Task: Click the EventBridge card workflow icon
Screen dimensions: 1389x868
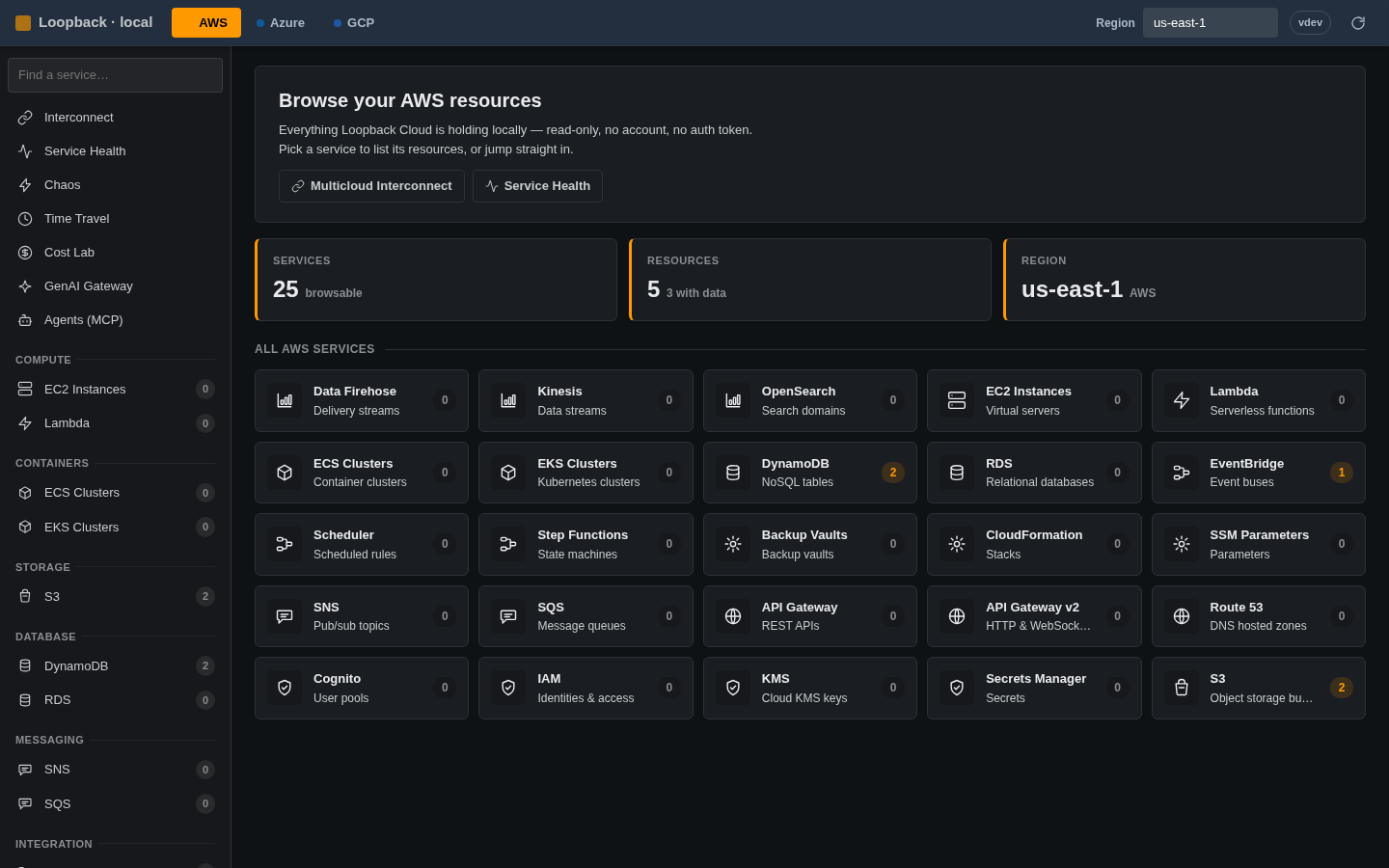Action: point(1182,473)
